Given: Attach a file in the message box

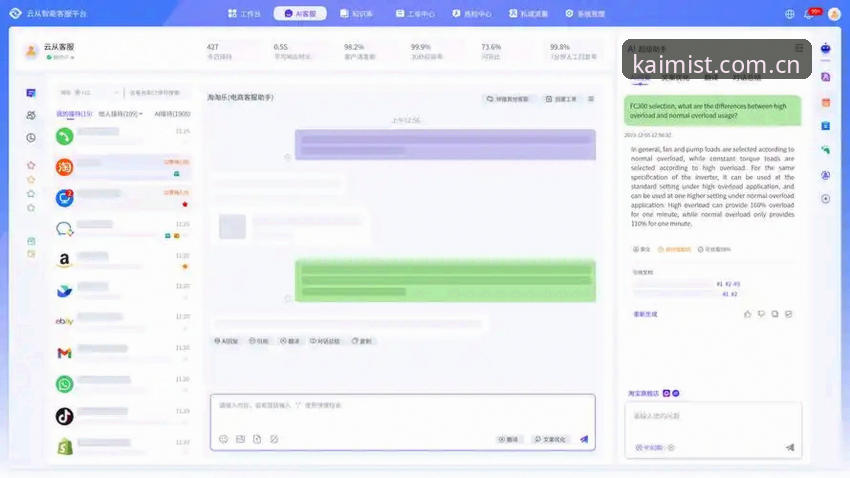Looking at the screenshot, I should (257, 439).
